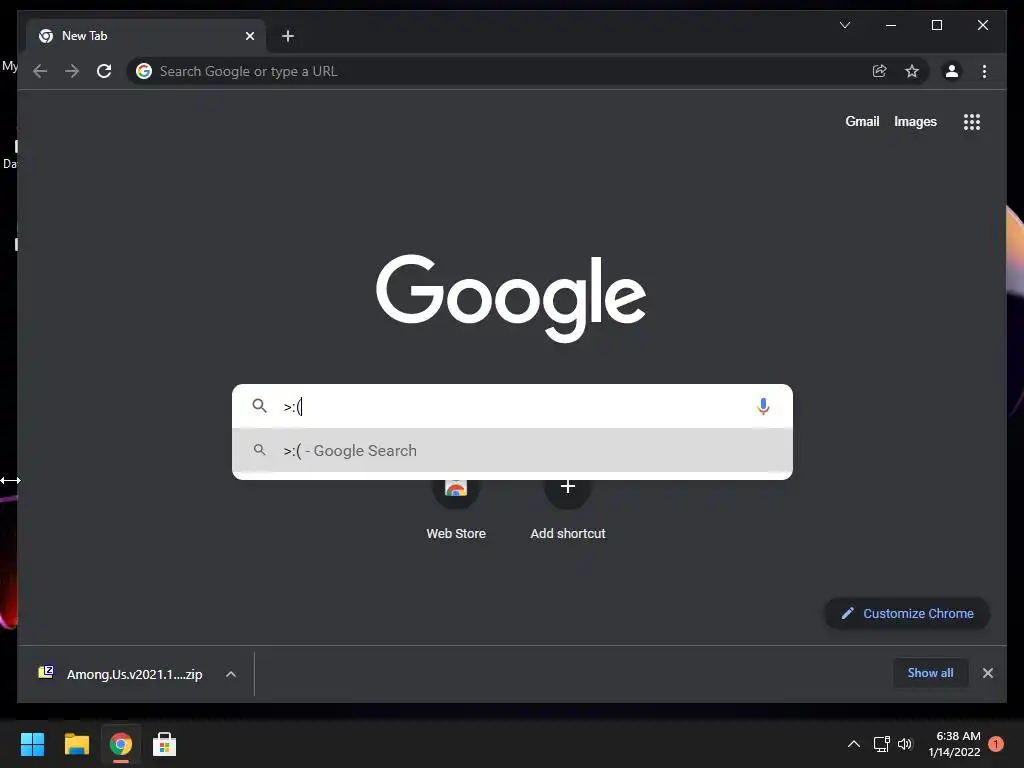Click the forward navigation arrow
The image size is (1024, 768).
[72, 71]
